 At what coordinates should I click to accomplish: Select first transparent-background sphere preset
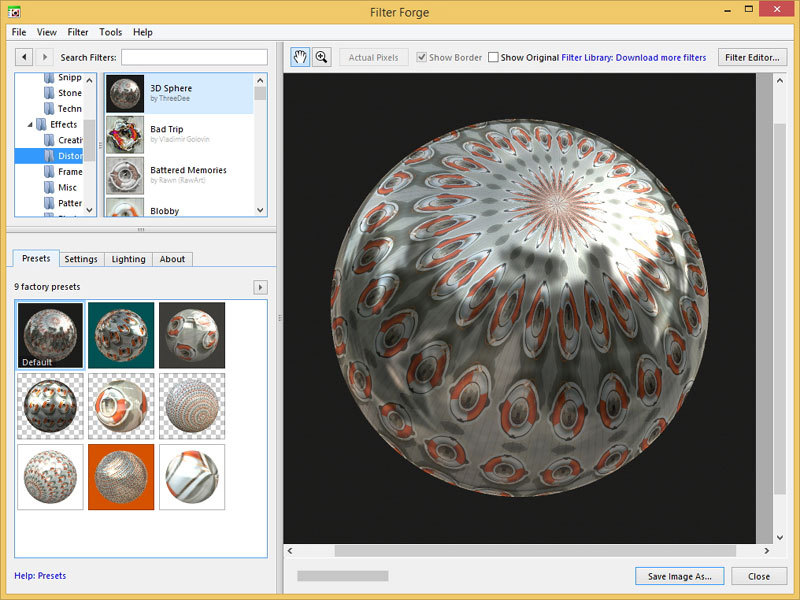tap(50, 406)
